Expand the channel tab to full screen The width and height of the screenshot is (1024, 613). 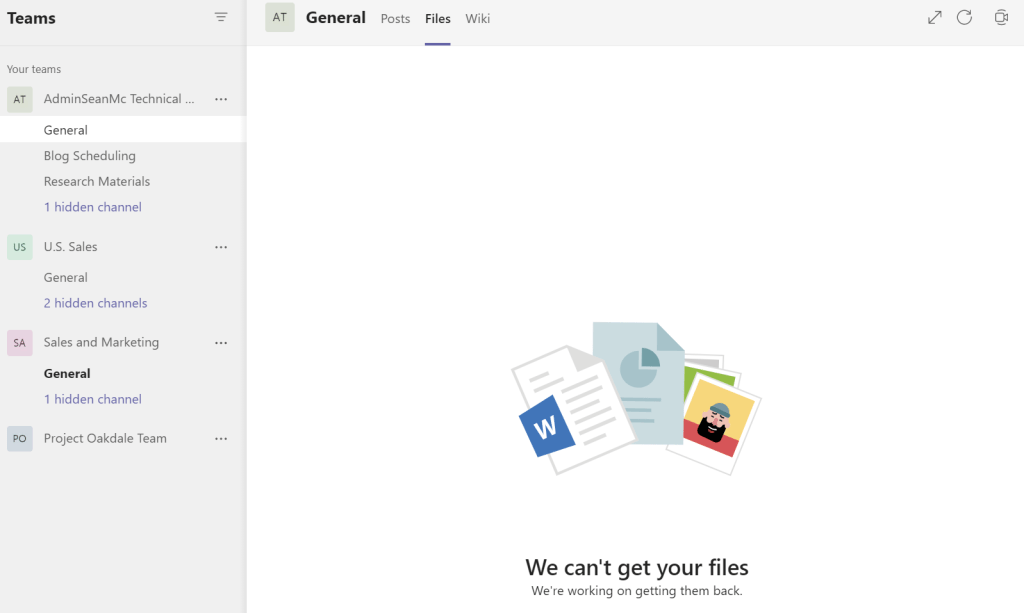pos(934,17)
